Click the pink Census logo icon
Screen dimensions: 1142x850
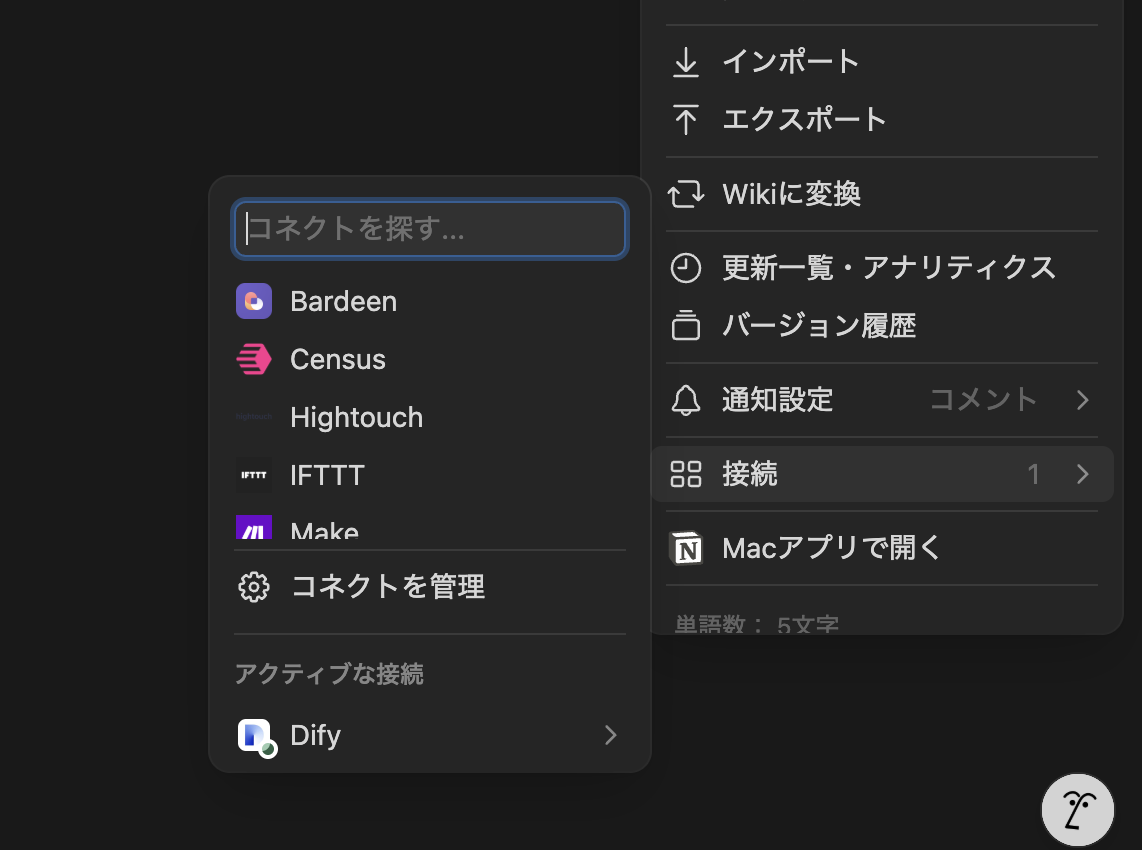coord(253,359)
